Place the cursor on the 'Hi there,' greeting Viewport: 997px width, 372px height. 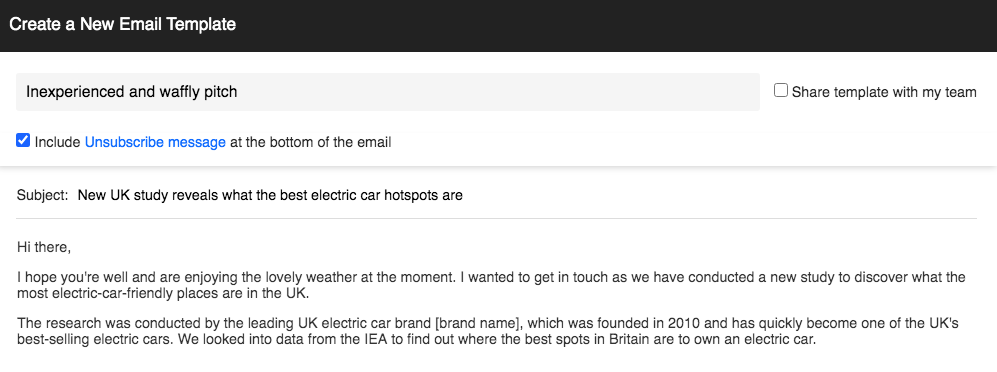44,247
